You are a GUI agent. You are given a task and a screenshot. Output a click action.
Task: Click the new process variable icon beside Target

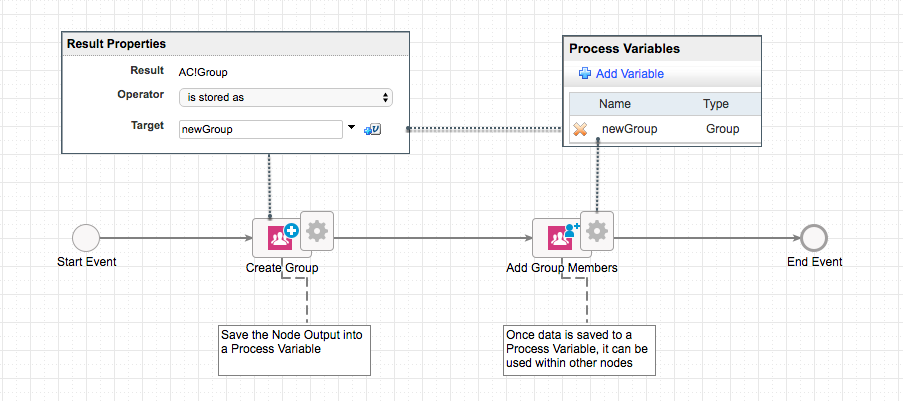click(372, 129)
